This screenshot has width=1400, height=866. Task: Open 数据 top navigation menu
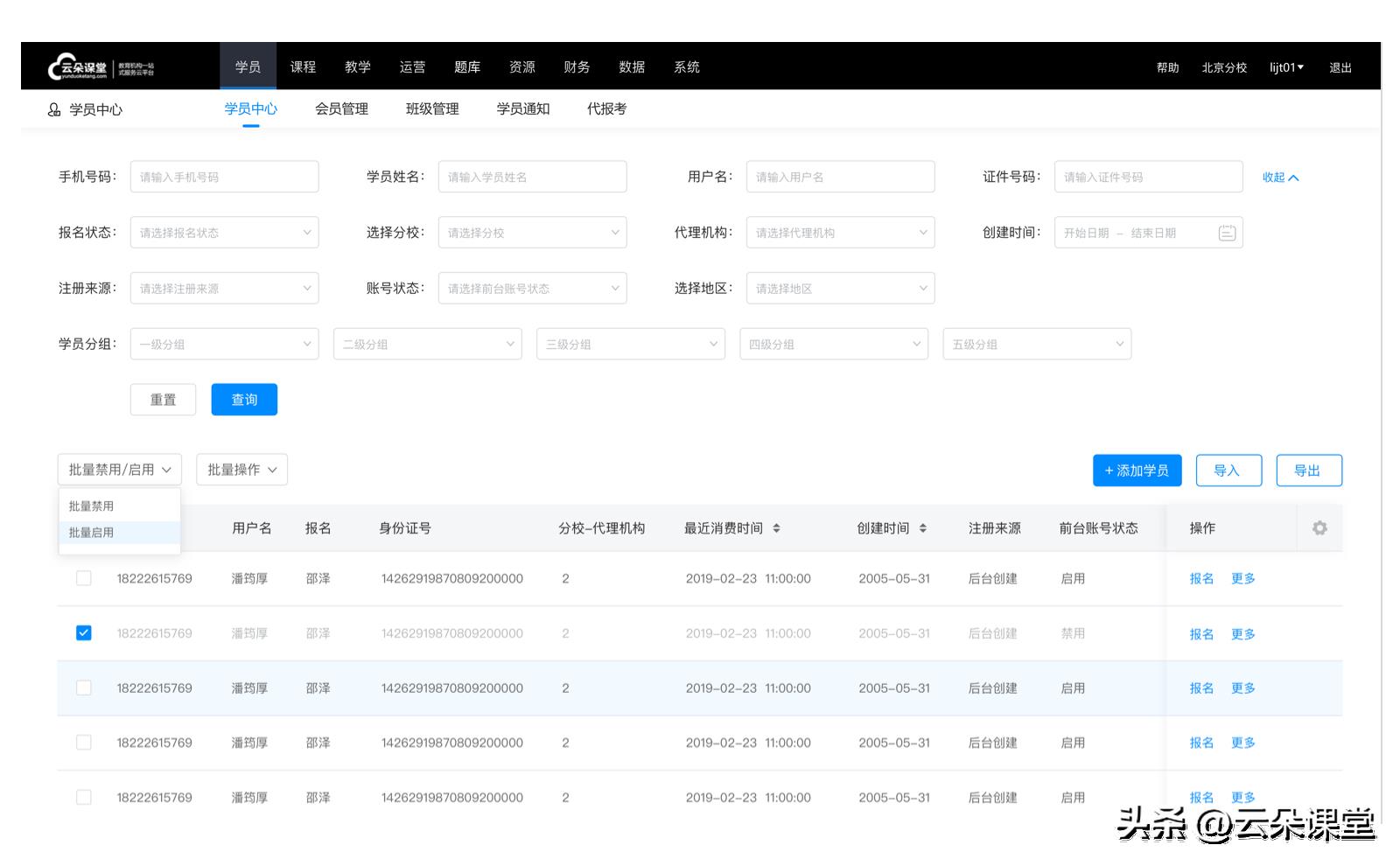tap(632, 66)
